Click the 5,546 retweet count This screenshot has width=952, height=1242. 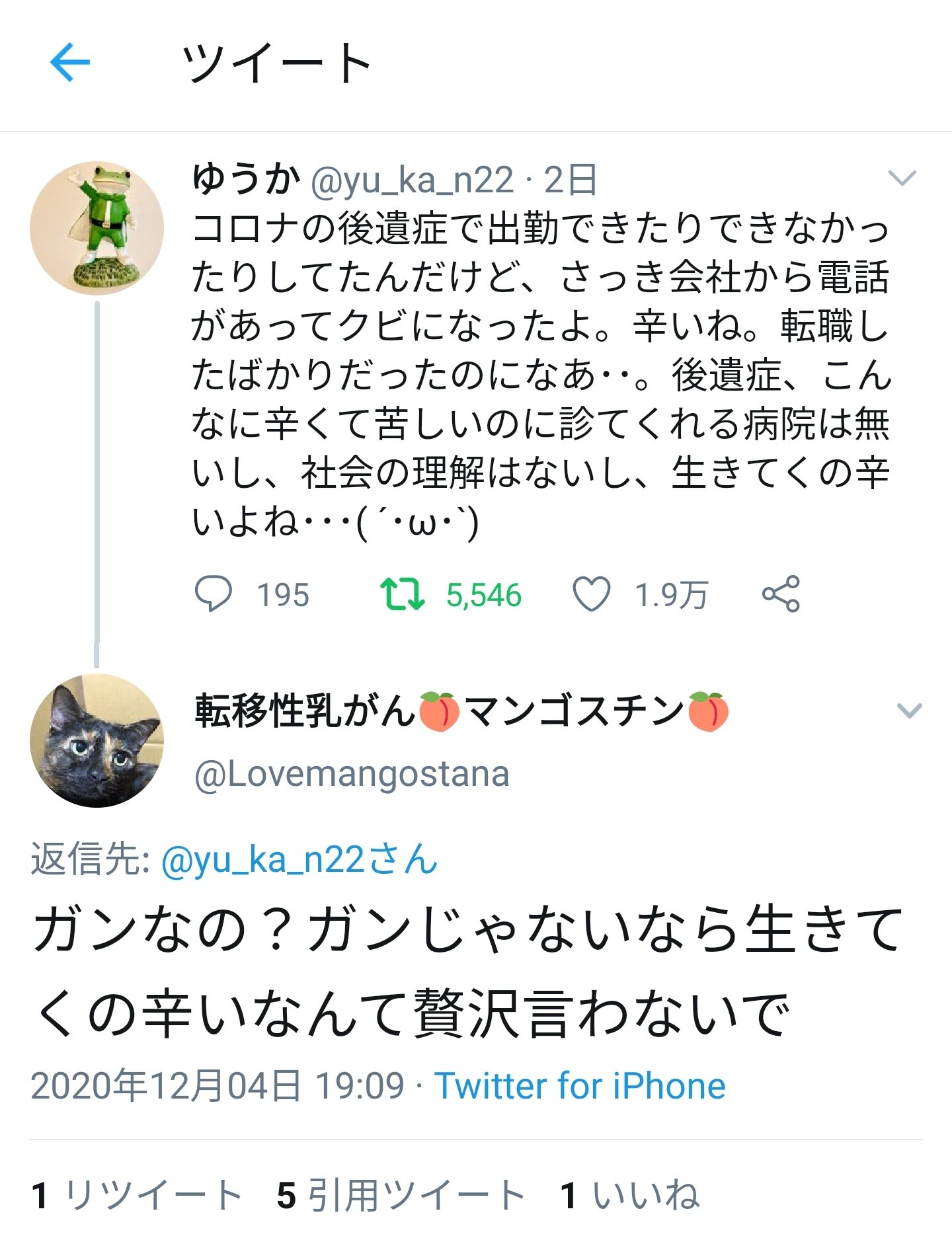tap(483, 595)
